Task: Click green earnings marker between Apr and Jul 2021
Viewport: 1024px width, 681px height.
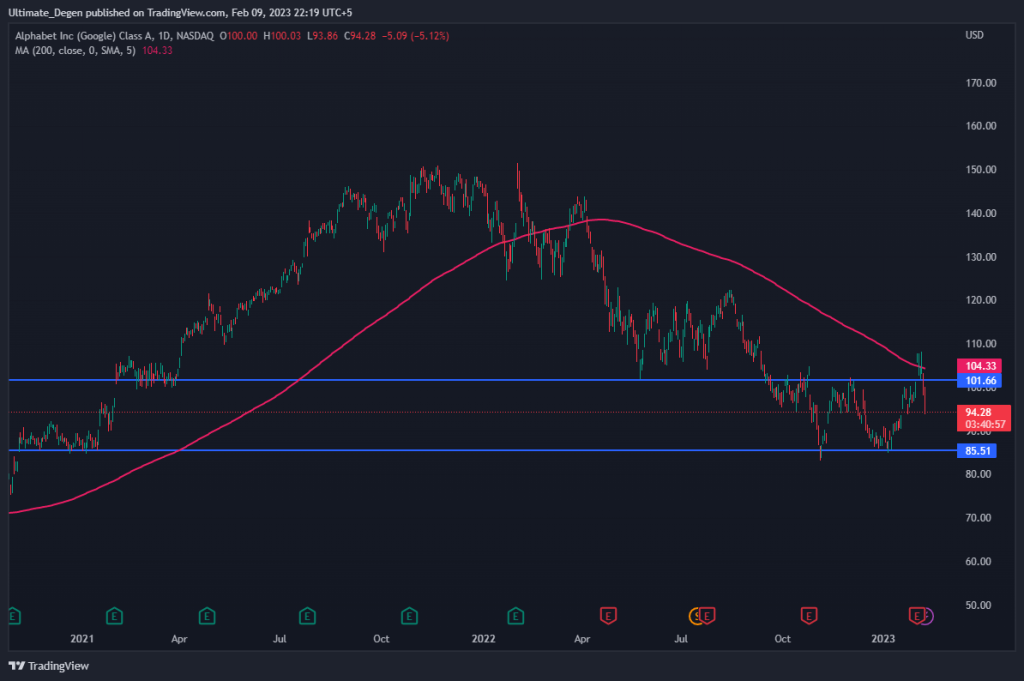Action: click(x=207, y=616)
